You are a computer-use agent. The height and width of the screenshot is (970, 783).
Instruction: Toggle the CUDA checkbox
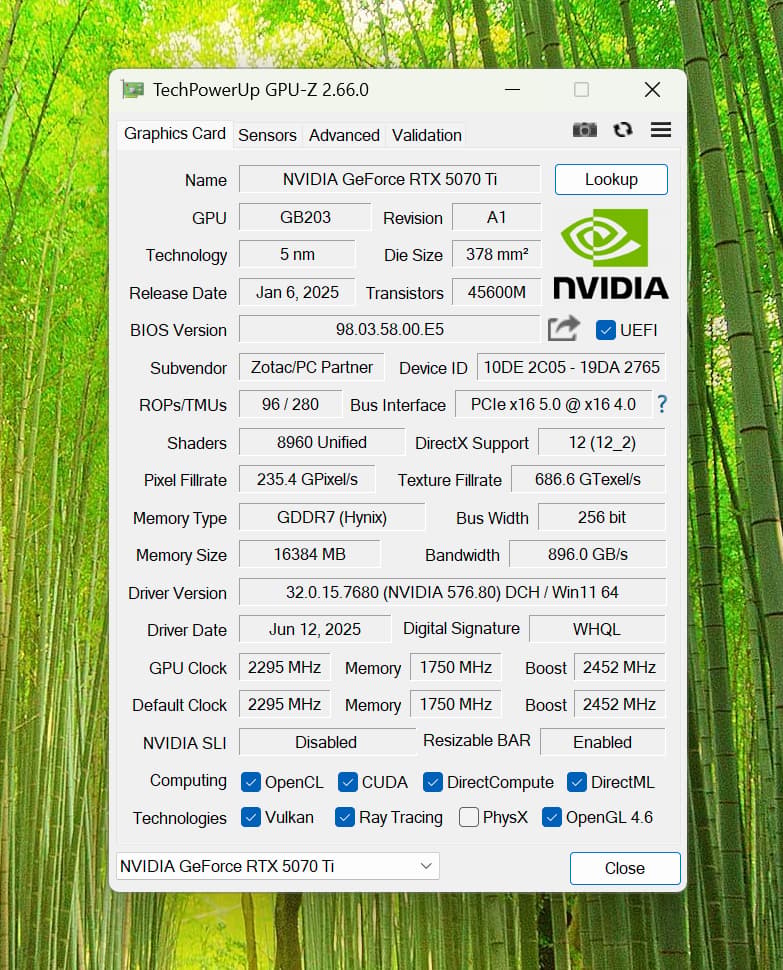coord(348,782)
